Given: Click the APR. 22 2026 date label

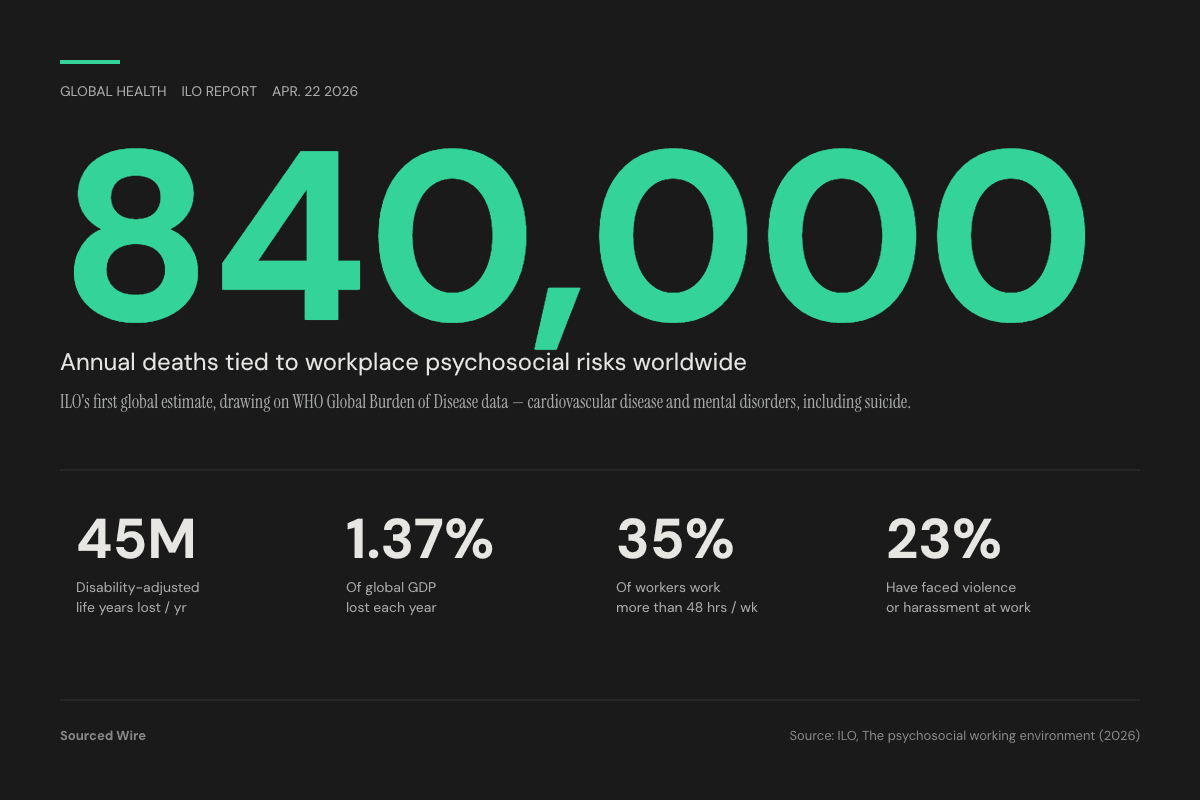Looking at the screenshot, I should [x=315, y=91].
